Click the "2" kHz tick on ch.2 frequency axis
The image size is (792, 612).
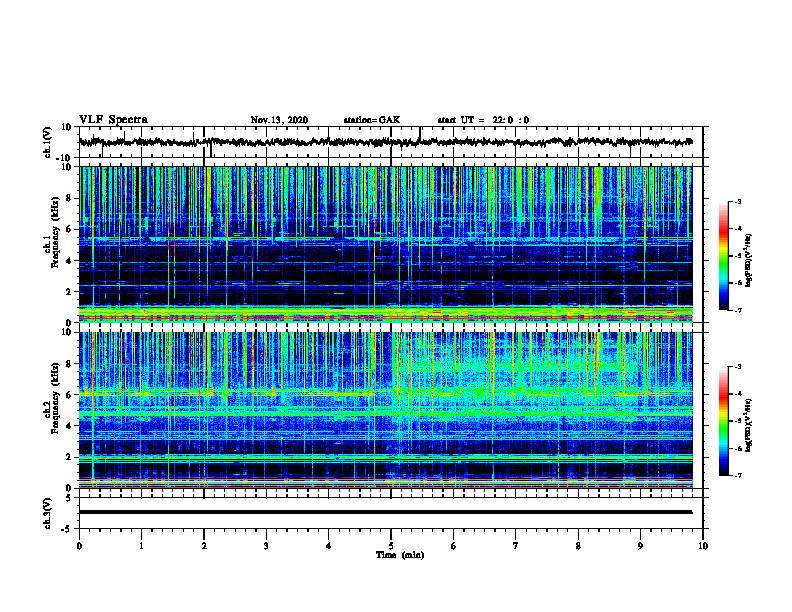[69, 457]
